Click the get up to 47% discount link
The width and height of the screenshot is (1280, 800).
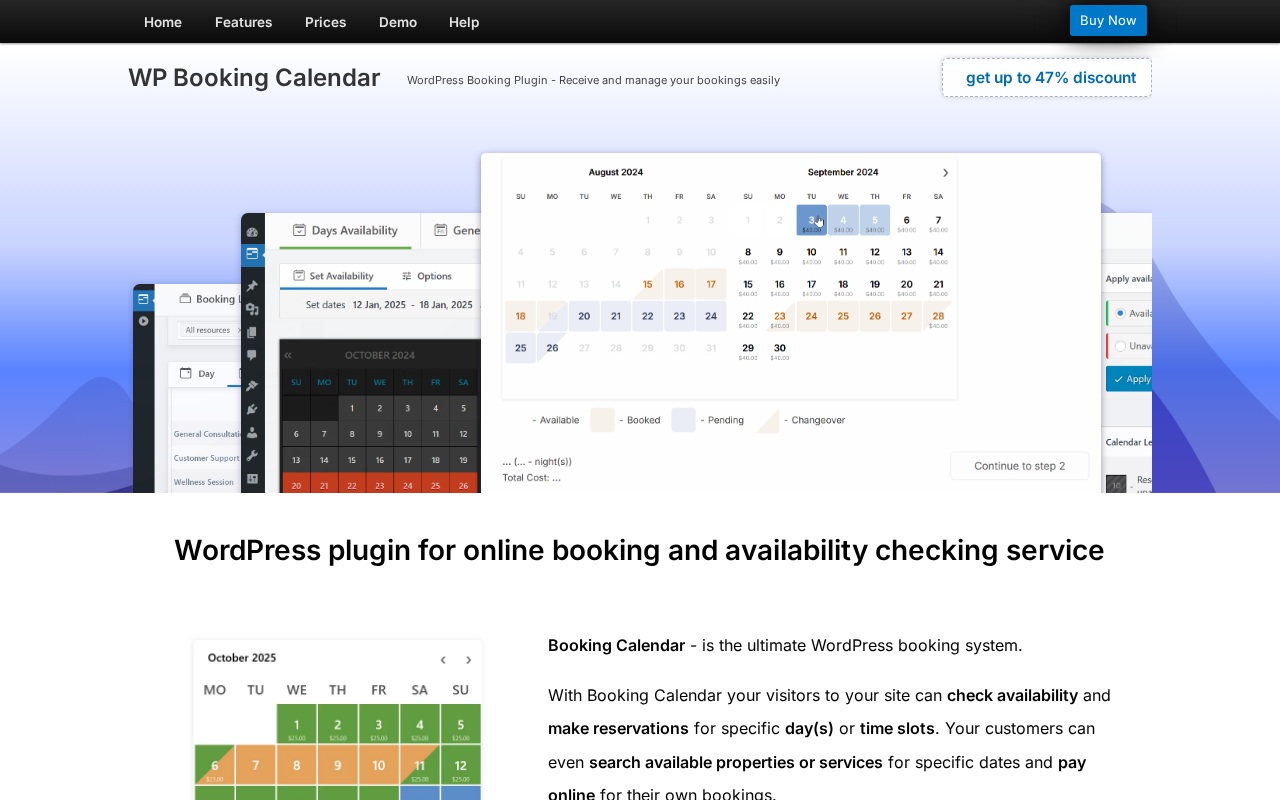tap(1047, 78)
